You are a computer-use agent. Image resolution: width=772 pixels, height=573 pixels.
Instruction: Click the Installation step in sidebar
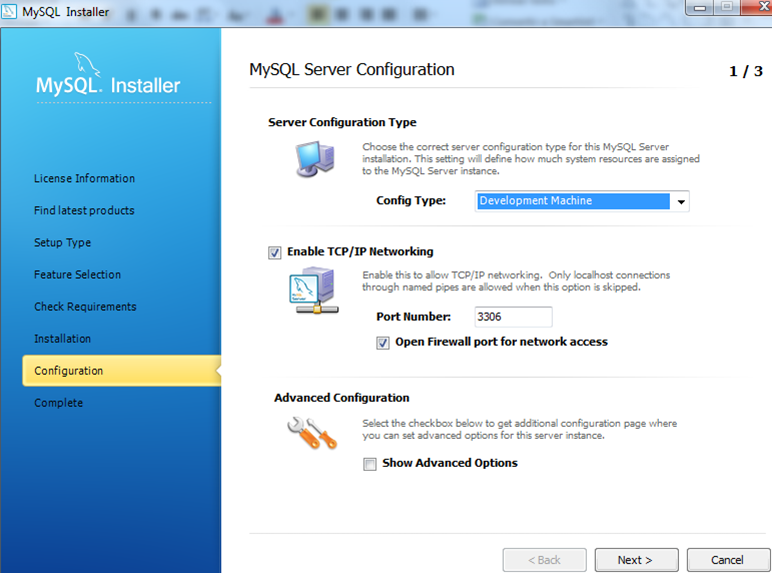[x=62, y=339]
